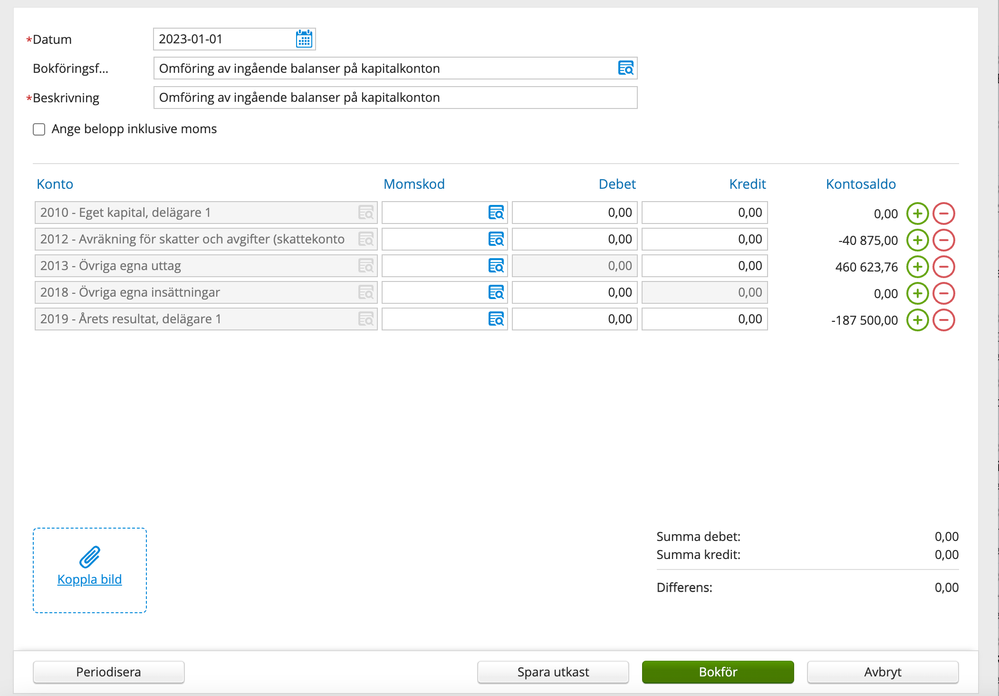Viewport: 999px width, 696px height.
Task: Delete the 2019 Årets resultat row
Action: click(943, 320)
